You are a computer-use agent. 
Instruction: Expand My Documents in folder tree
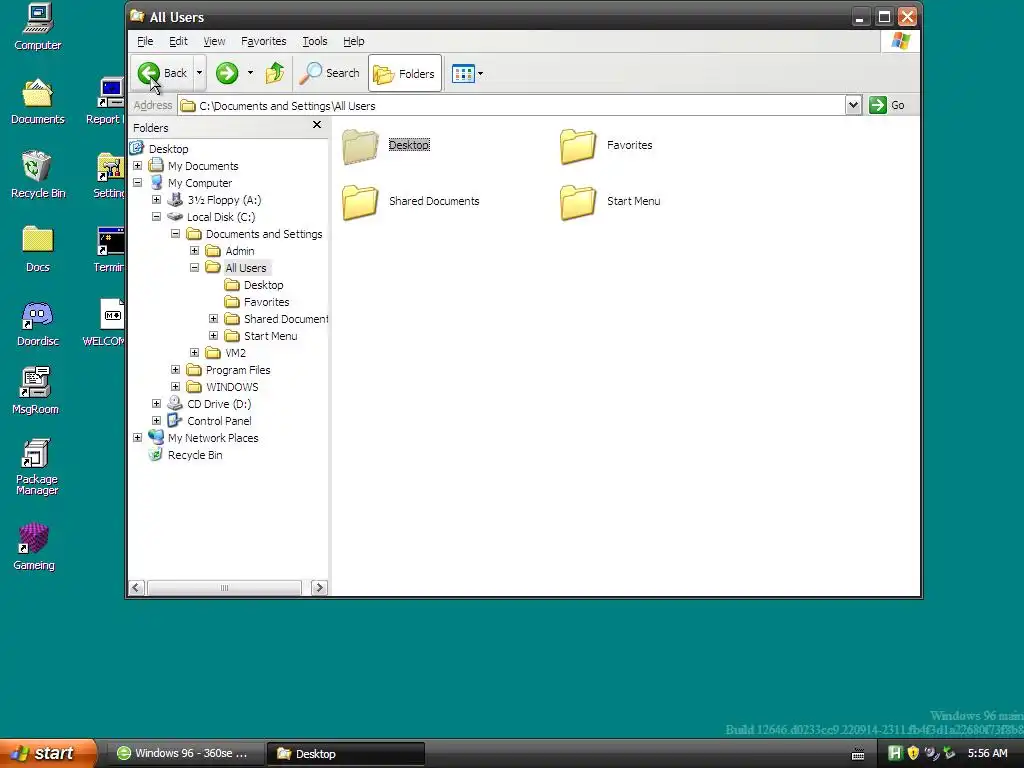tap(138, 166)
